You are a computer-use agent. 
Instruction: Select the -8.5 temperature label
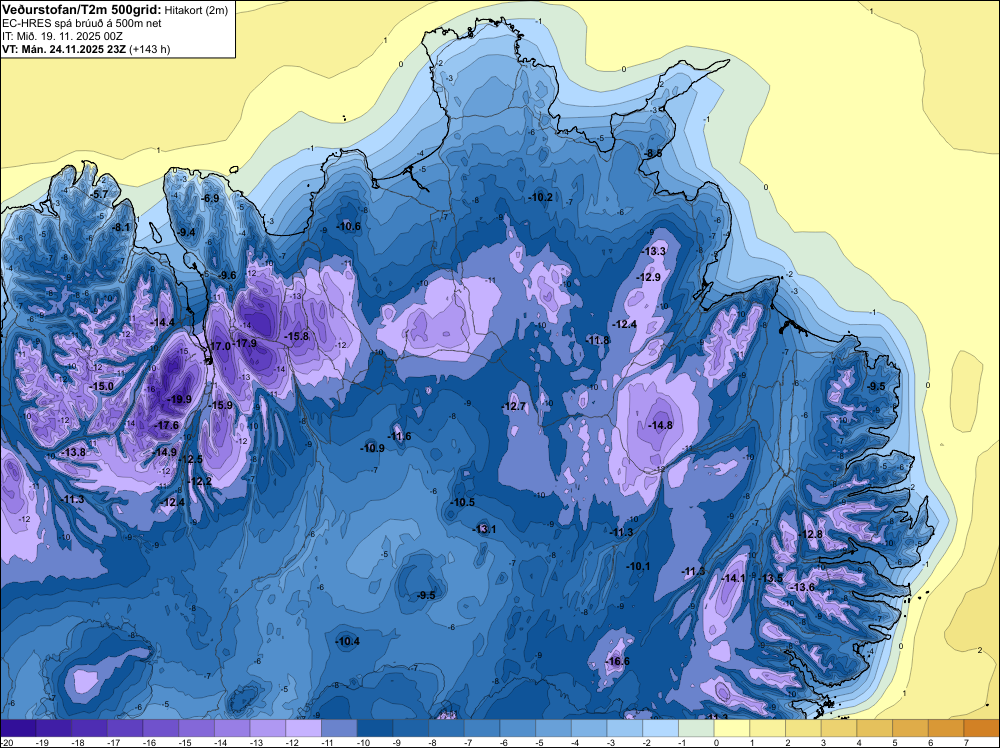pos(654,154)
